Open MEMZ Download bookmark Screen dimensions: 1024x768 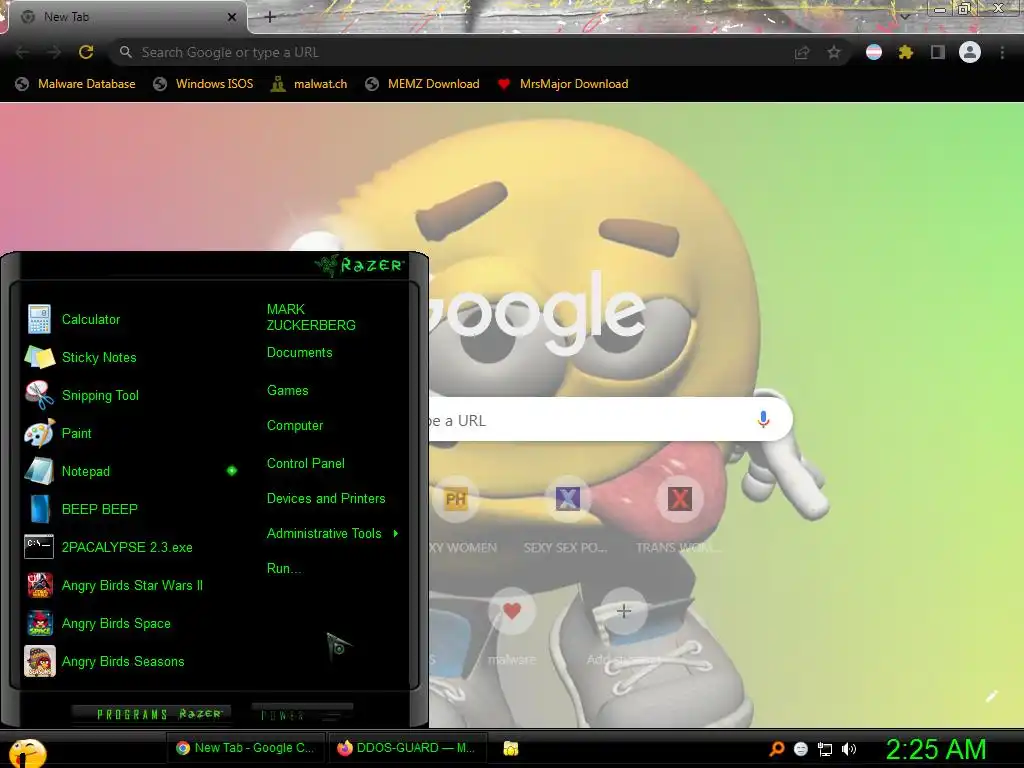tap(423, 84)
